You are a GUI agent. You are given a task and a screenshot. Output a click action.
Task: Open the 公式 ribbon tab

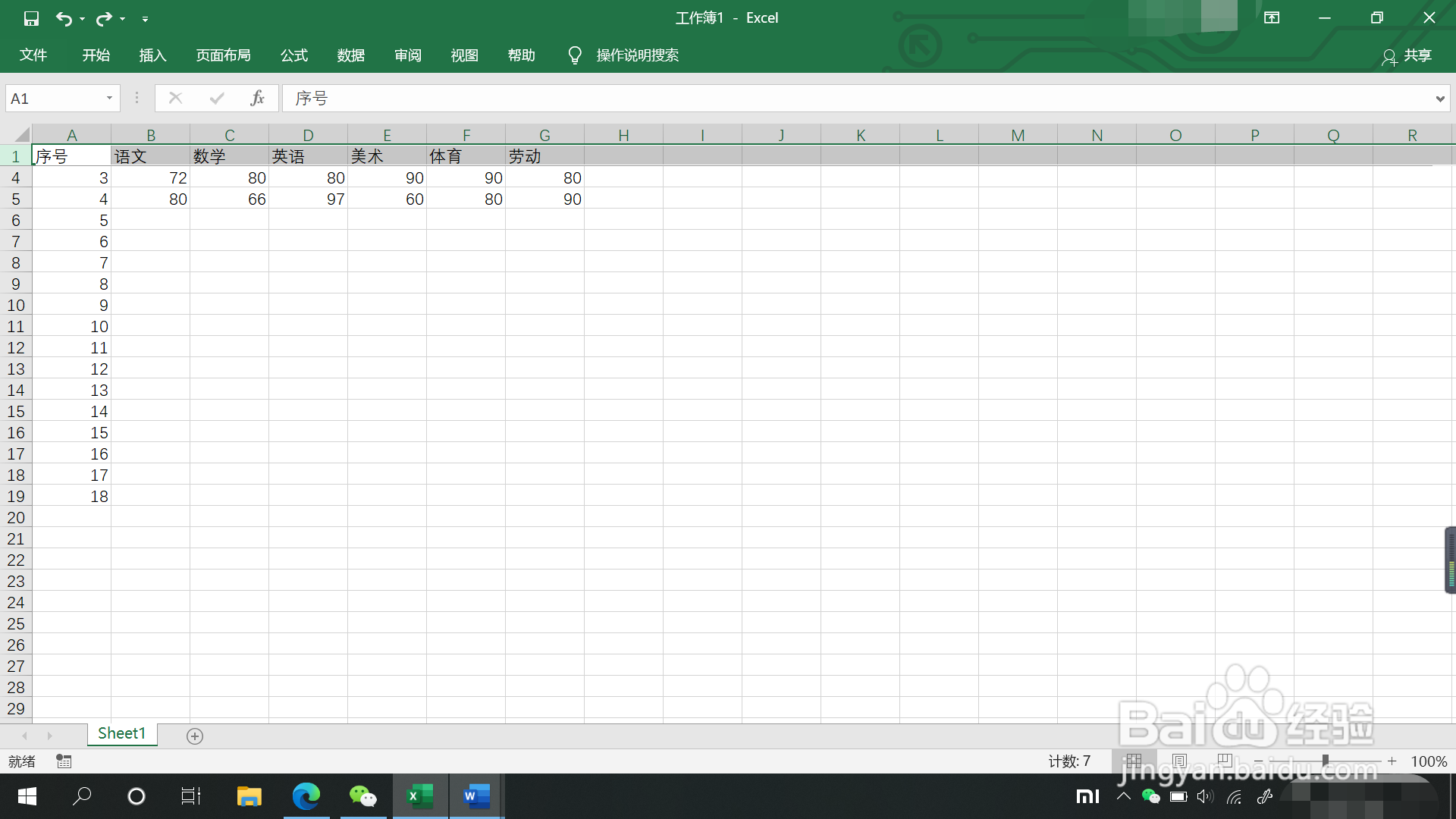coord(294,55)
